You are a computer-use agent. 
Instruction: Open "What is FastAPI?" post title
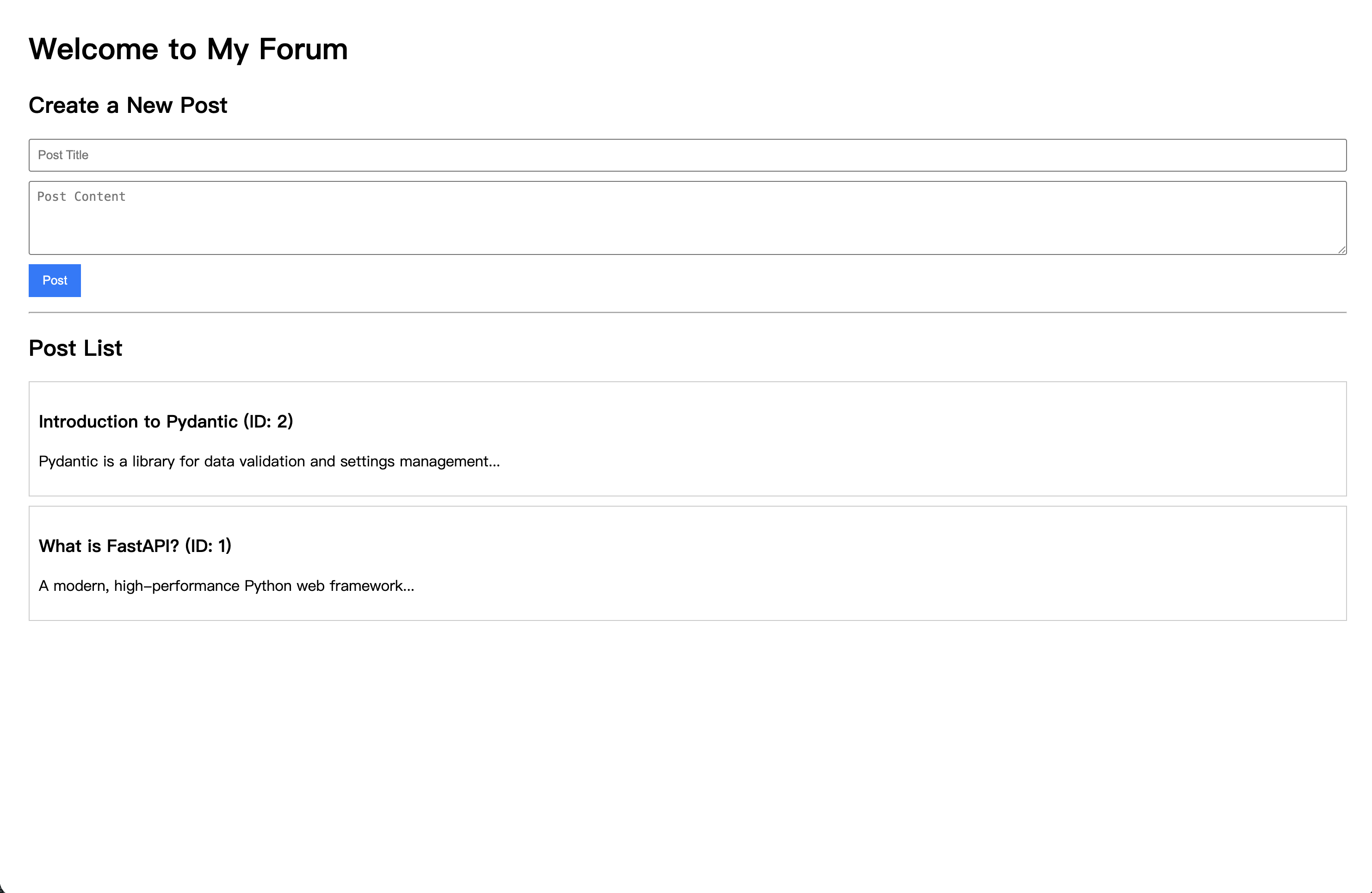click(109, 546)
